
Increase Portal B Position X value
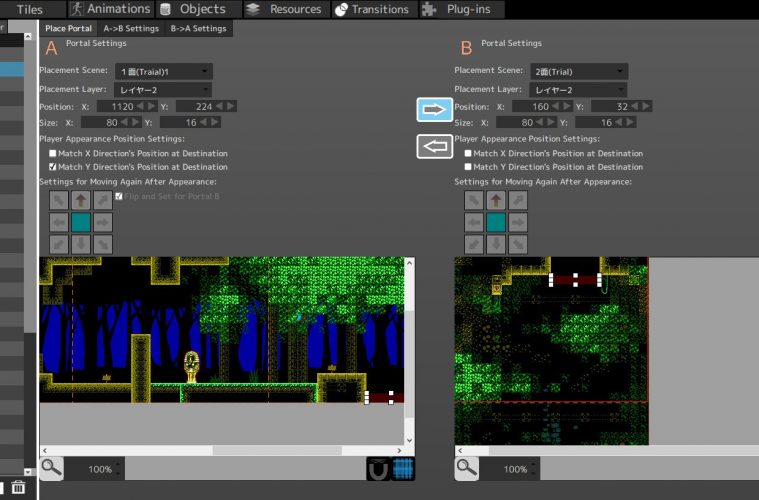[567, 106]
